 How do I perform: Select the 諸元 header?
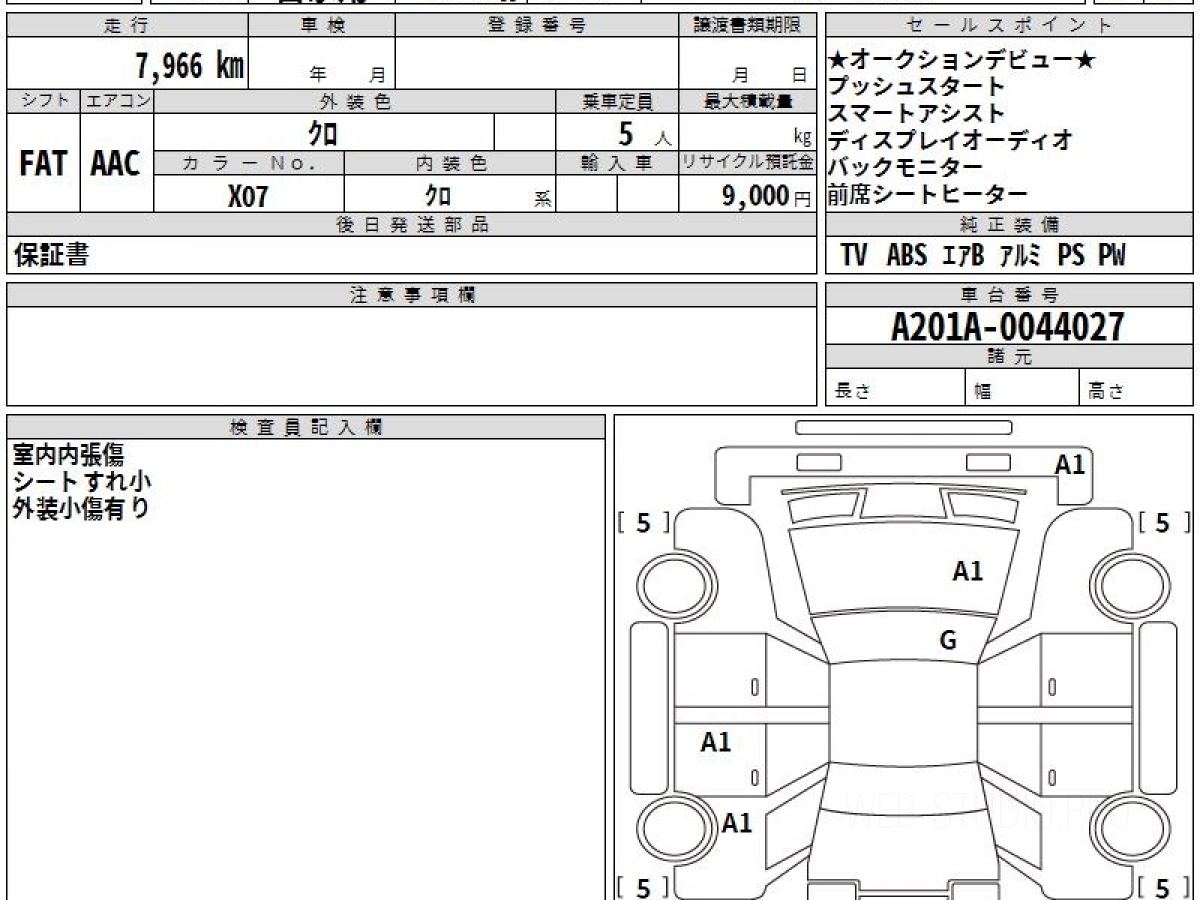(1010, 357)
